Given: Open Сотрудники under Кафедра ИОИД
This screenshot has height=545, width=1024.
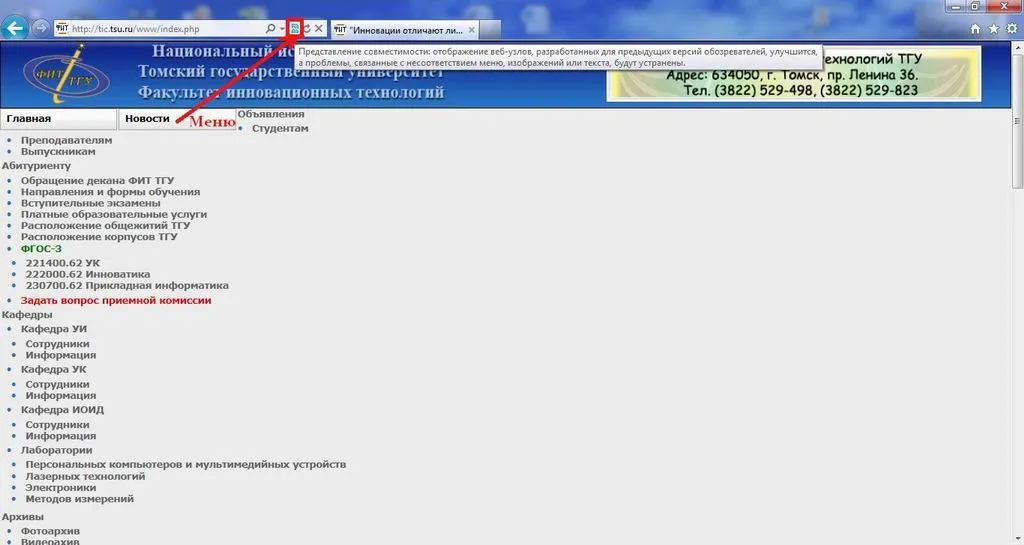Looking at the screenshot, I should pyautogui.click(x=57, y=425).
